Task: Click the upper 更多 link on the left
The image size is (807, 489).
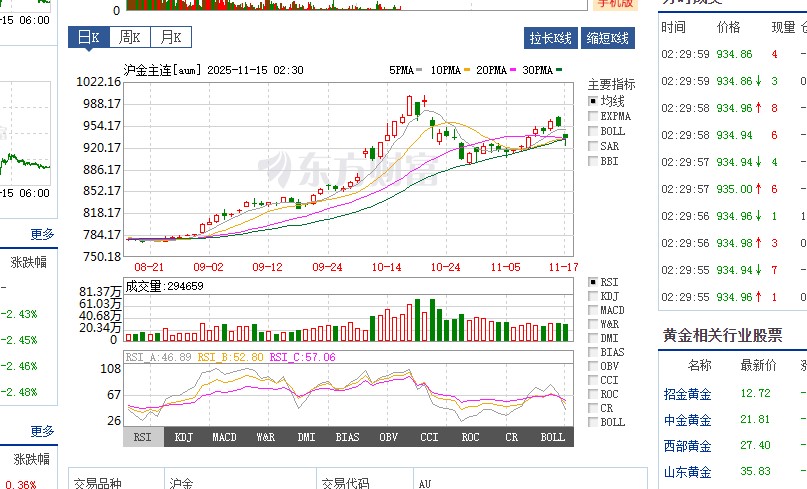Action: point(42,234)
